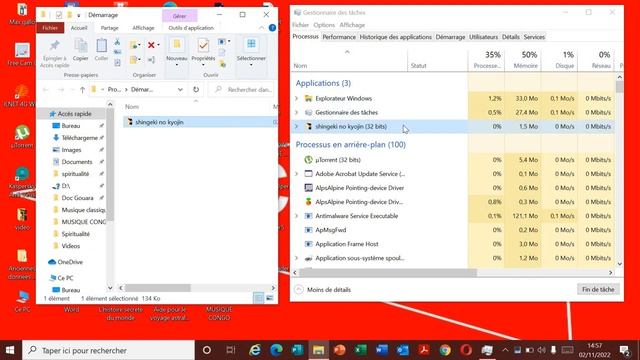Expand the shingeki no kyojin process
The height and width of the screenshot is (360, 640).
point(297,127)
